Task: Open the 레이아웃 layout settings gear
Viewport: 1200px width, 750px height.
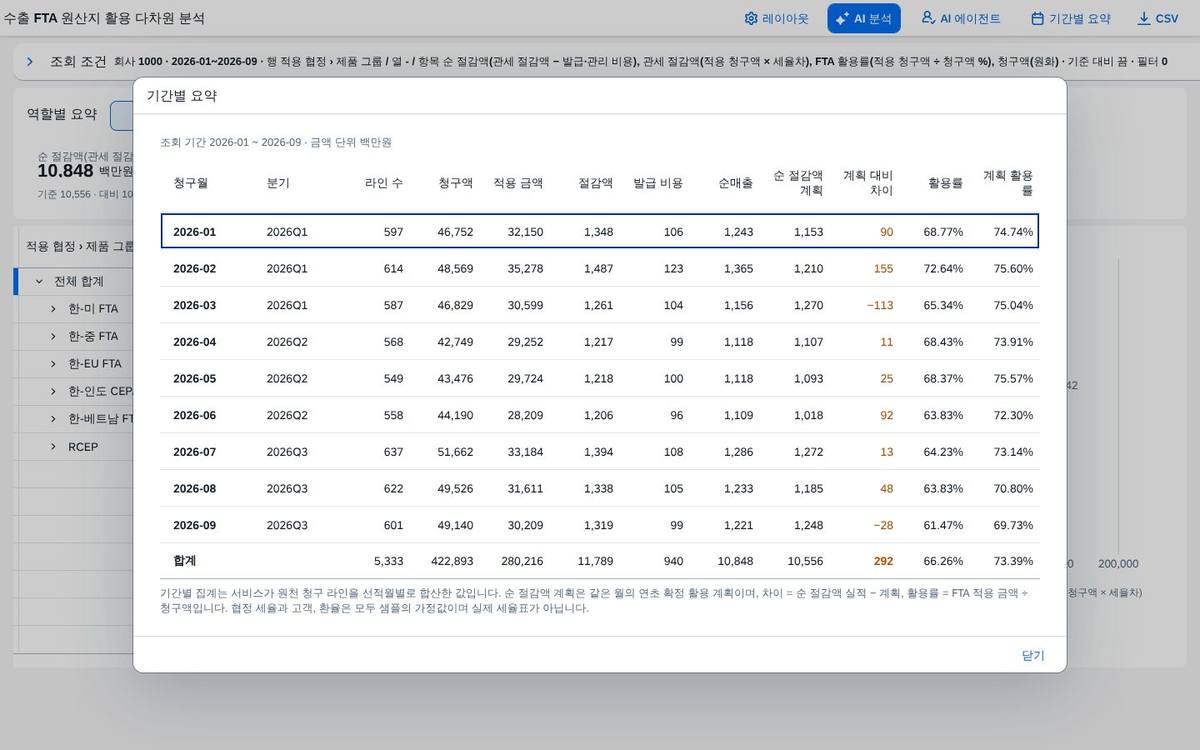Action: click(776, 18)
